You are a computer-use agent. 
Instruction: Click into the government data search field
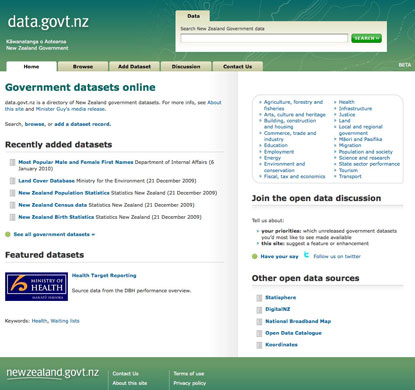click(x=264, y=38)
